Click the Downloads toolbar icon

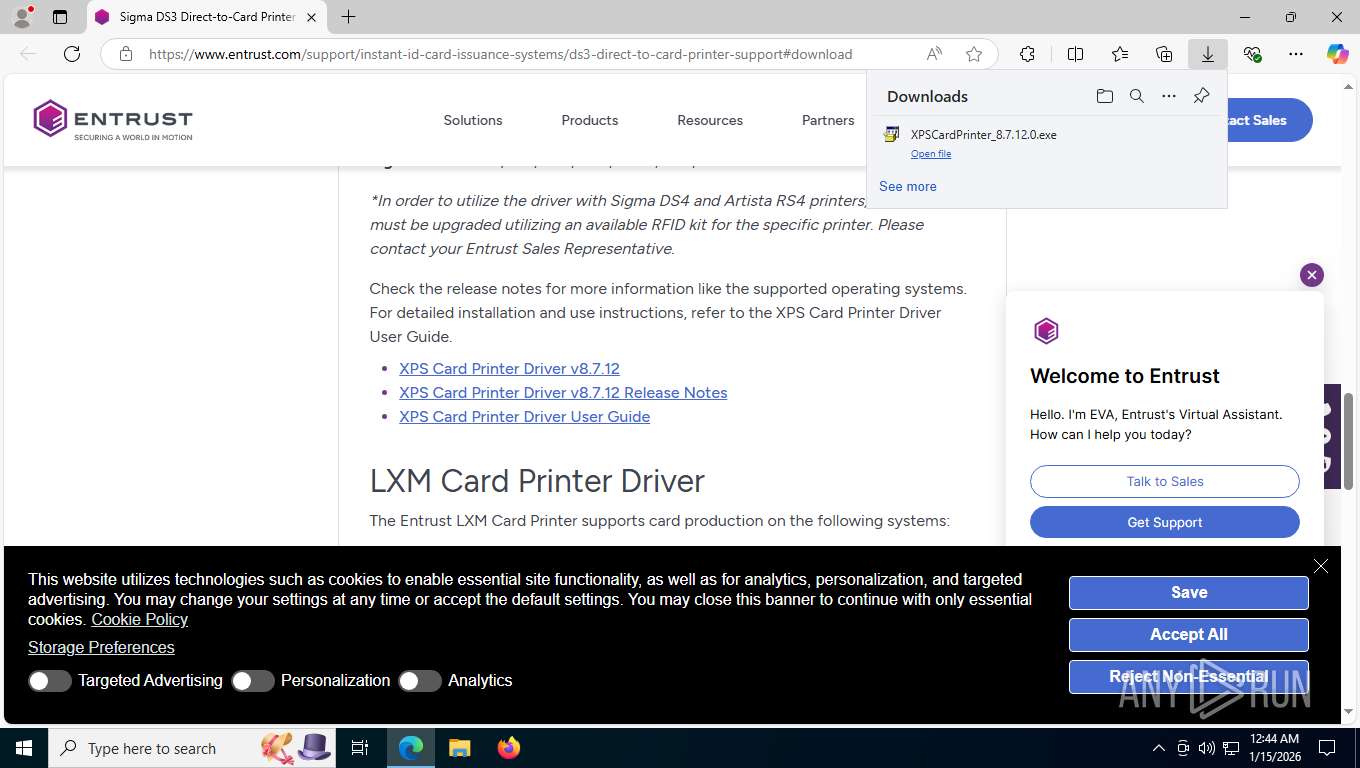click(1208, 54)
